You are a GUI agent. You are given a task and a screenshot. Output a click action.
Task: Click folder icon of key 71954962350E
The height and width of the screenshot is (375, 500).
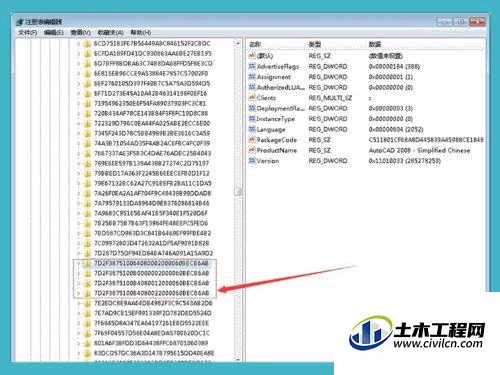tap(87, 104)
